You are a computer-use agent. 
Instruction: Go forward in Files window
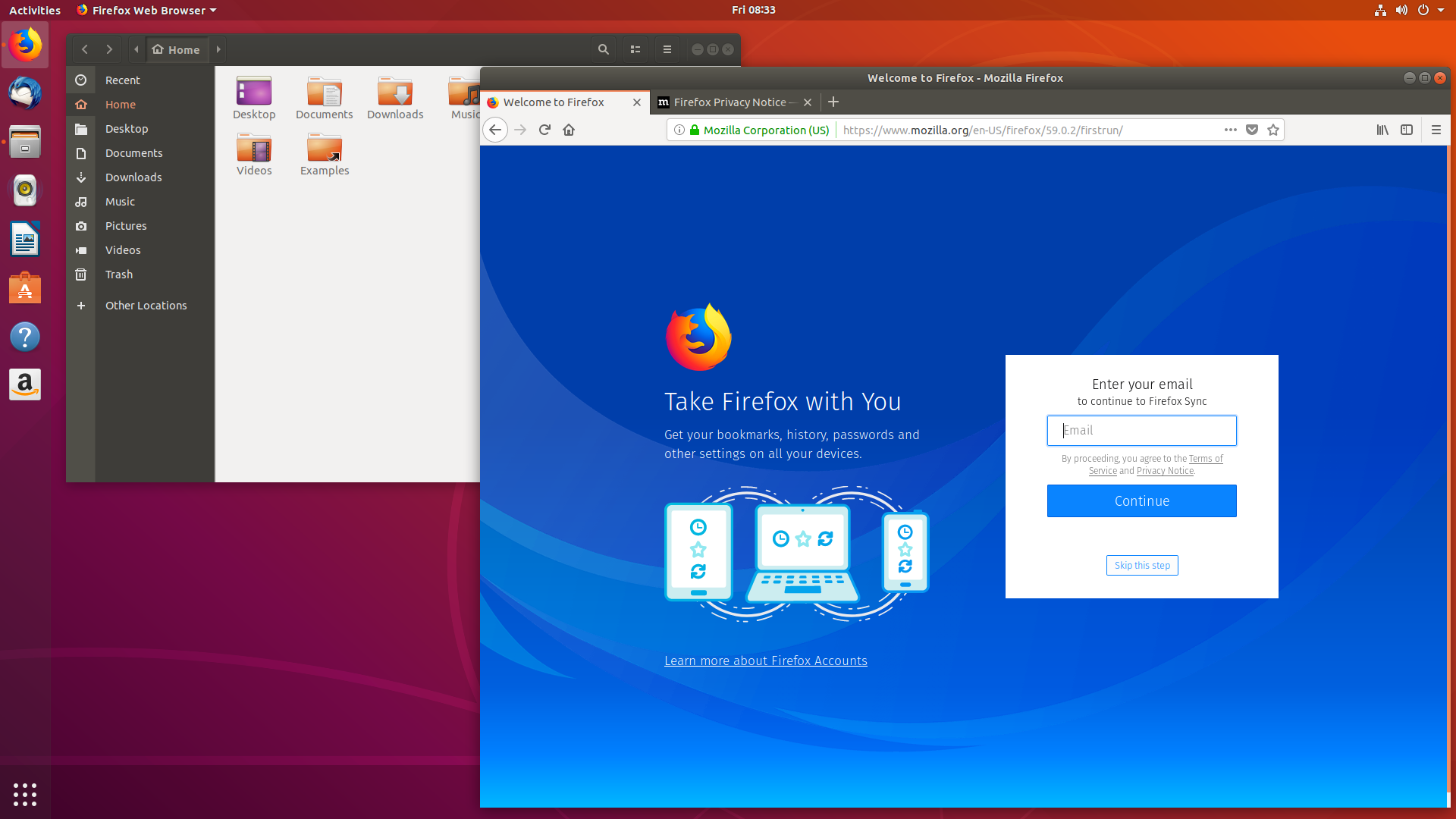(x=109, y=49)
